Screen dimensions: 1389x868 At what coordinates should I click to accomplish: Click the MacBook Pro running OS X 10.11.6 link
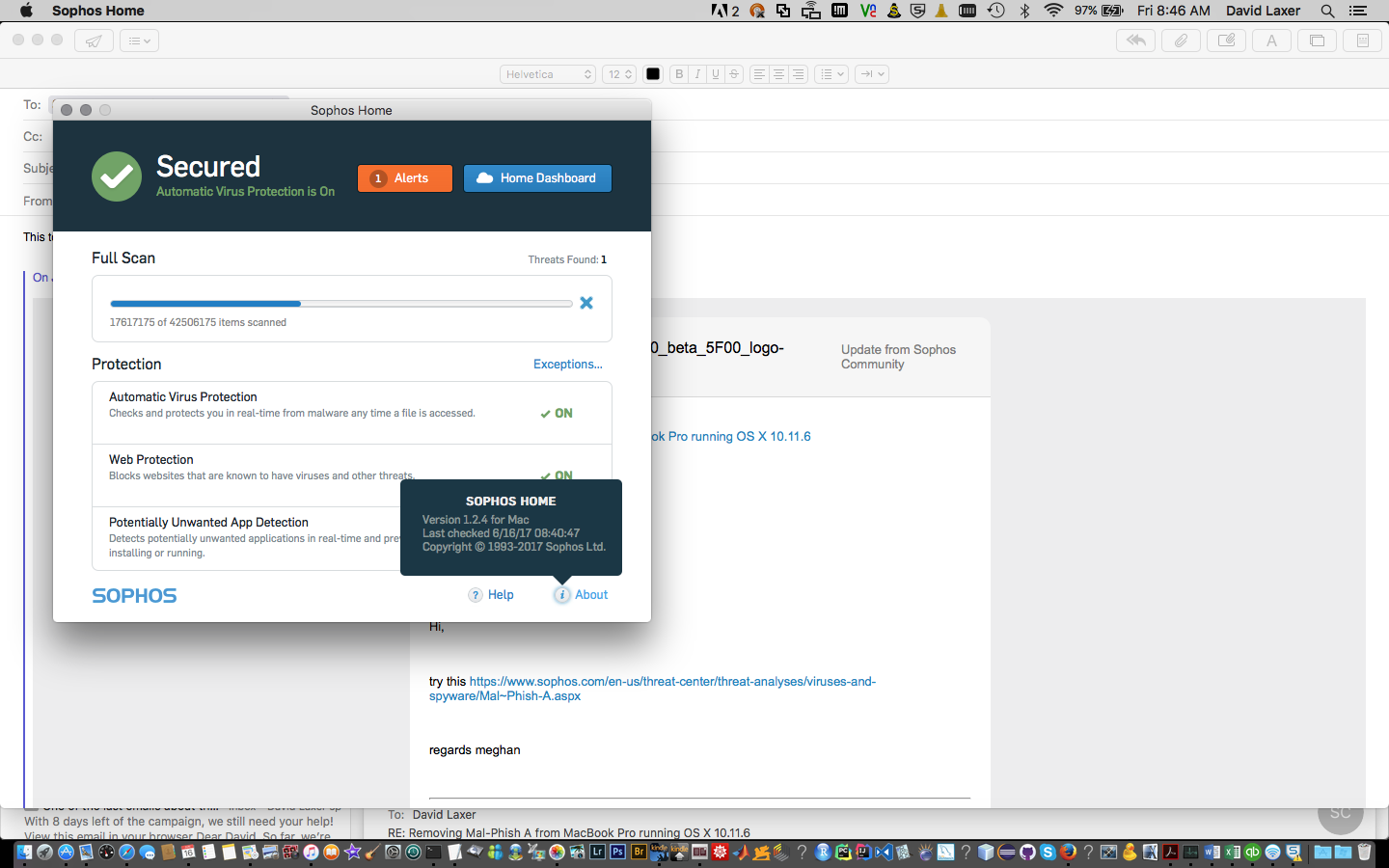click(731, 436)
